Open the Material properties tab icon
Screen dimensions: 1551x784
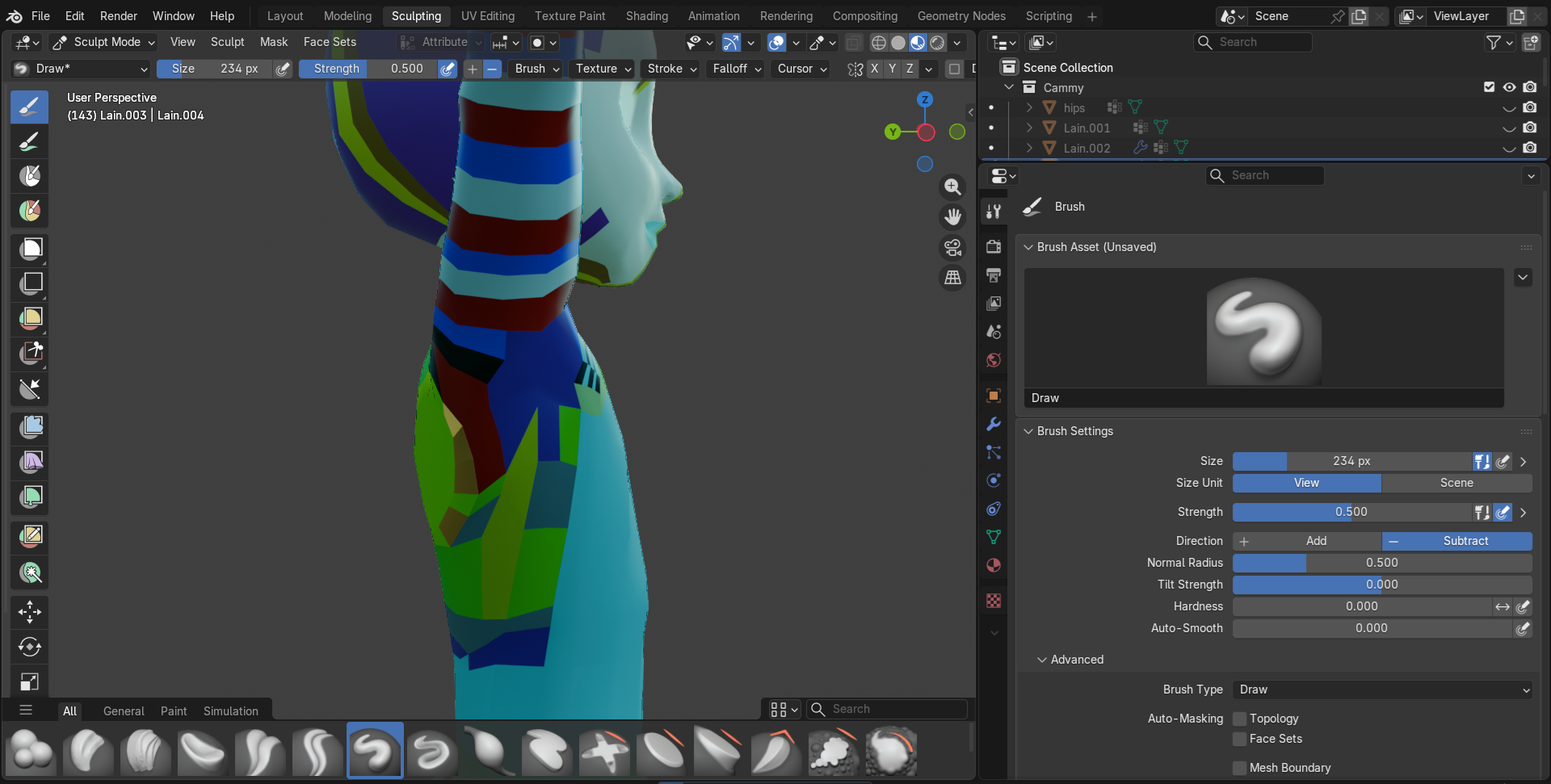tap(994, 565)
